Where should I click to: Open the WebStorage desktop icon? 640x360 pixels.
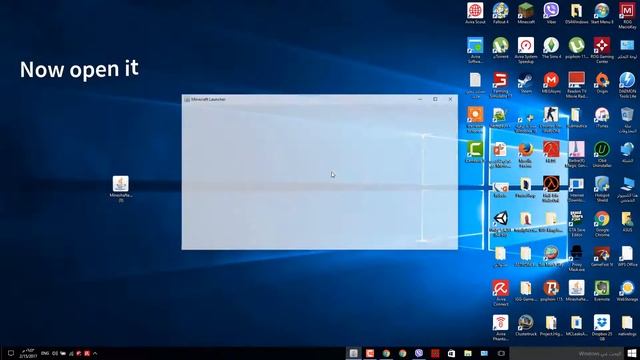pyautogui.click(x=627, y=290)
